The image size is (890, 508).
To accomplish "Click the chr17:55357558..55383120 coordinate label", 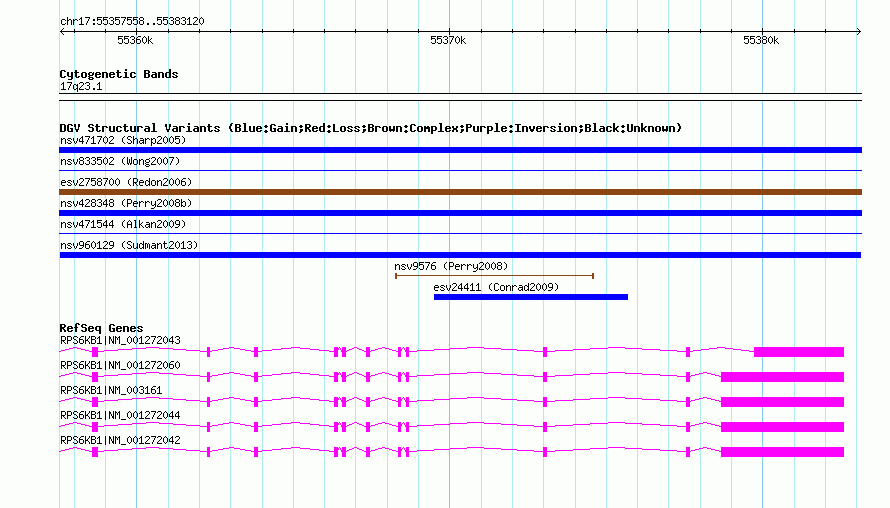I will (132, 22).
